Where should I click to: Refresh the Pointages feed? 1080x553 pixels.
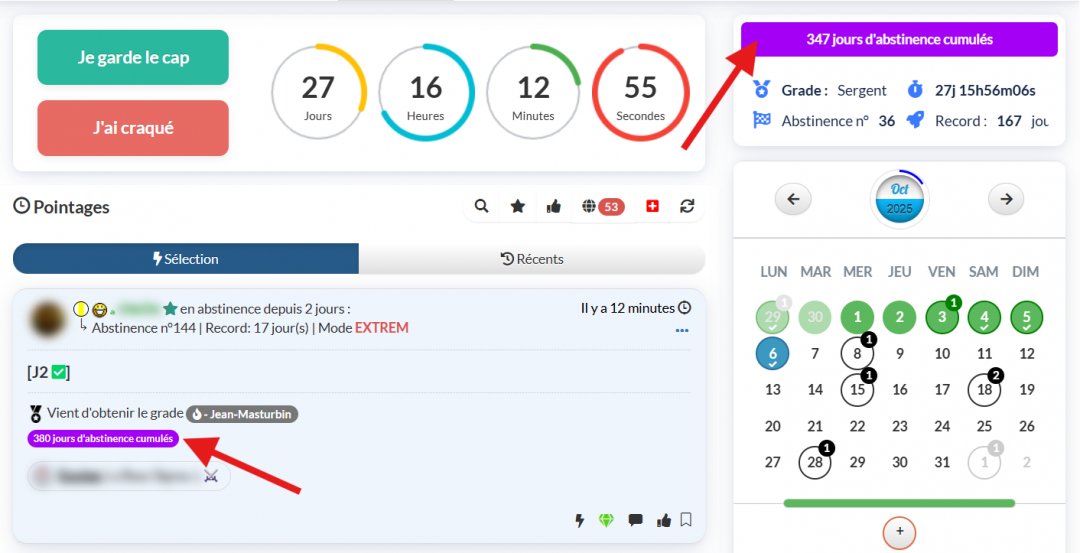click(686, 206)
